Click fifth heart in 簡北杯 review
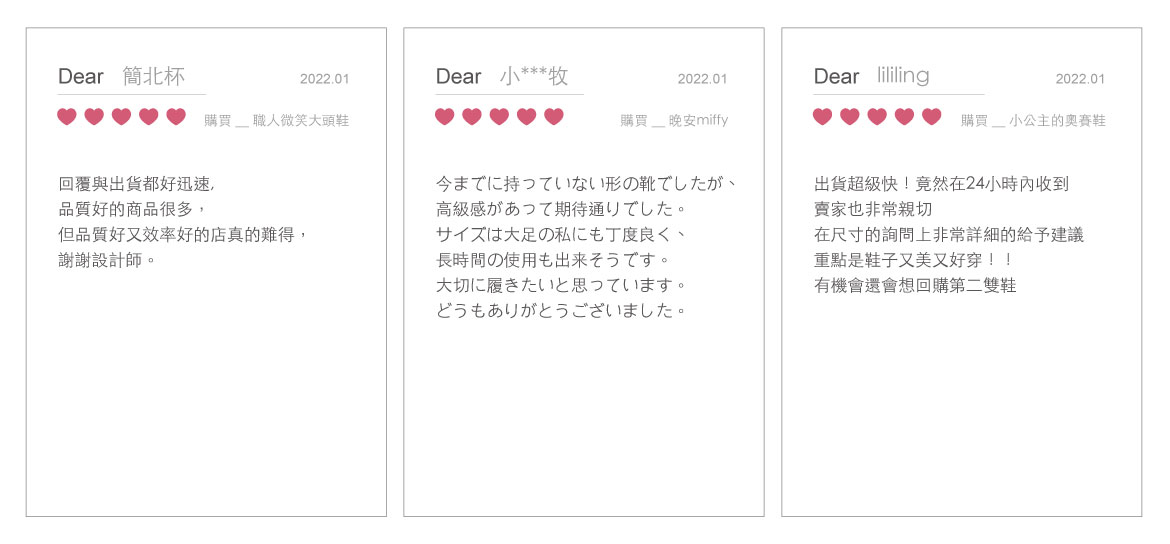1170x544 pixels. point(176,117)
